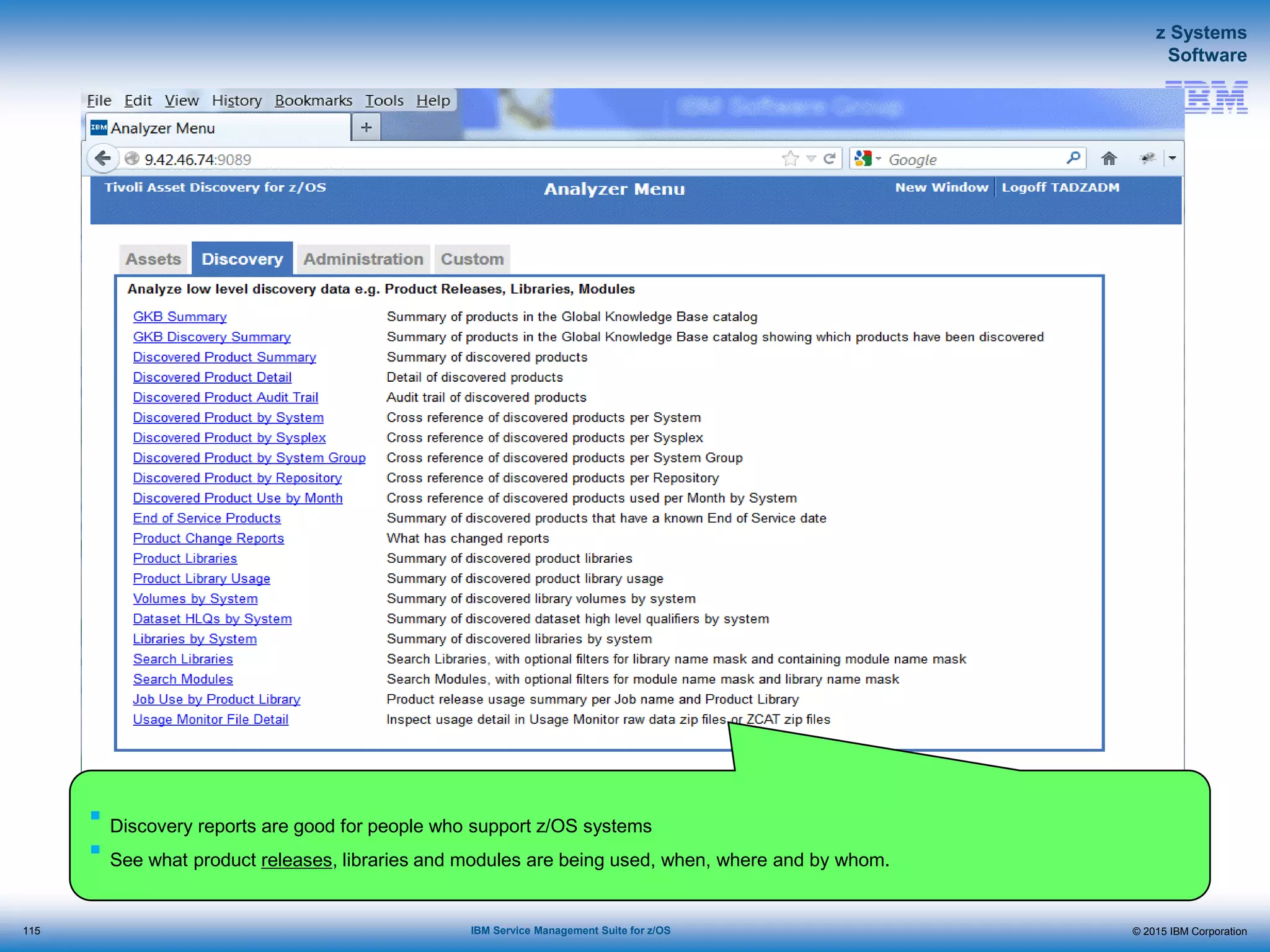Switch to the Administration tab
This screenshot has width=1270, height=952.
point(363,259)
